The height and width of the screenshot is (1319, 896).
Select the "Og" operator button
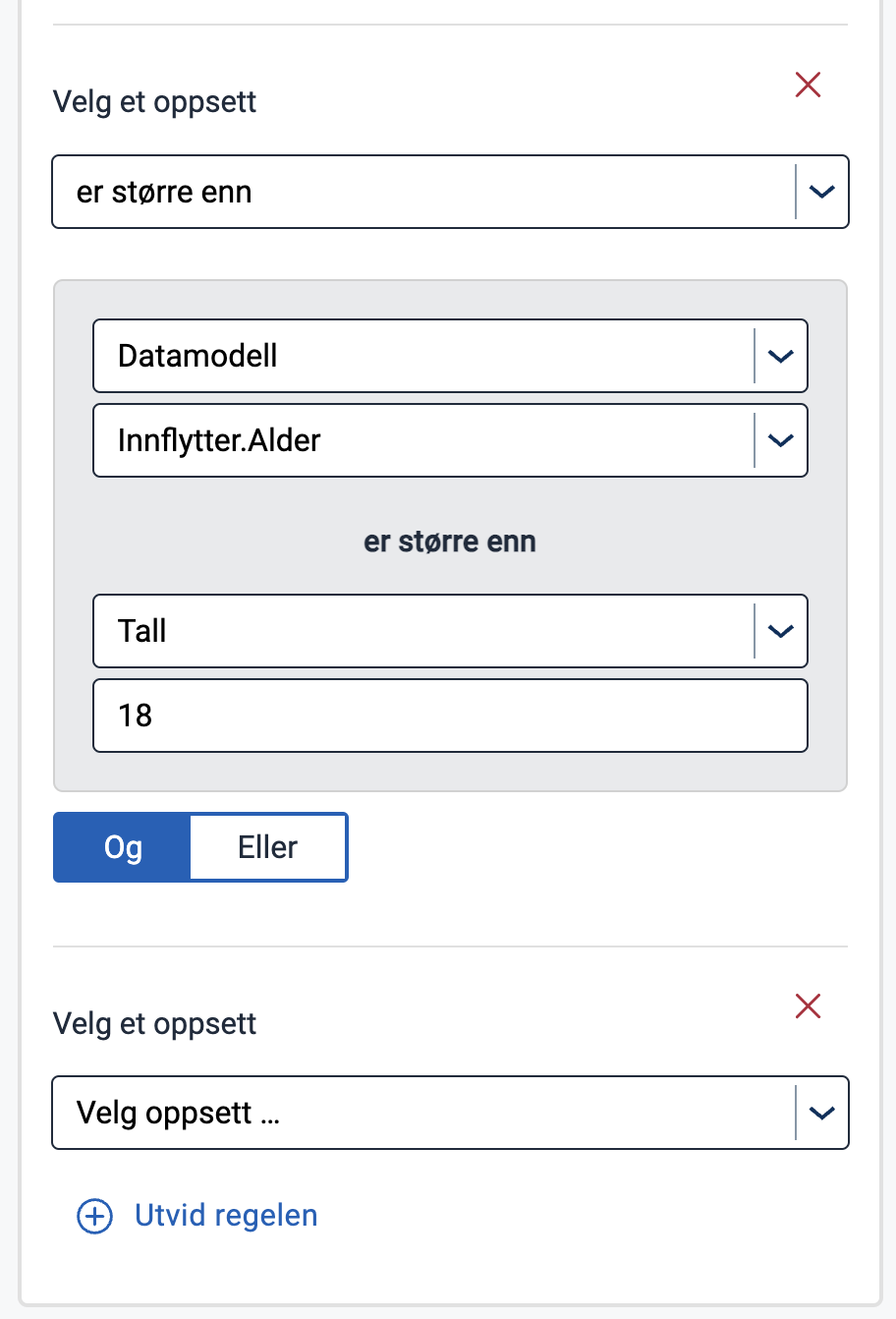121,846
